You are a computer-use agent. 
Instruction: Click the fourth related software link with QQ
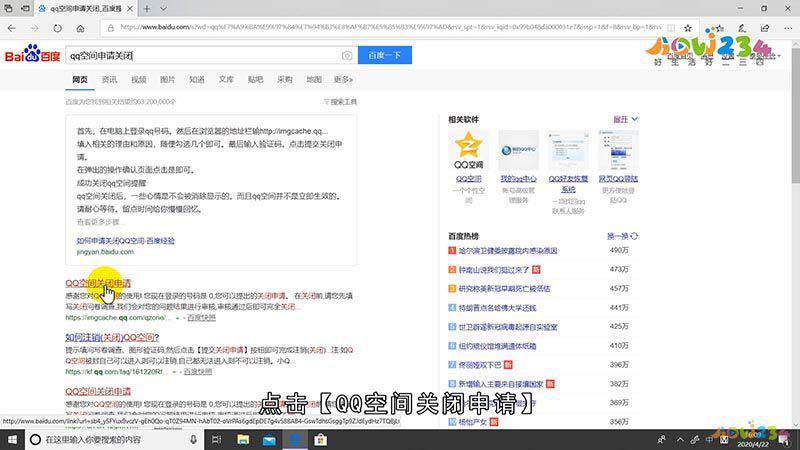(618, 179)
